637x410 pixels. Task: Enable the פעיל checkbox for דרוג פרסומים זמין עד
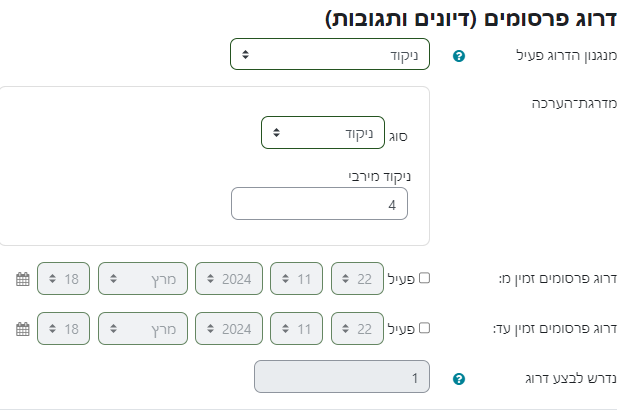pyautogui.click(x=424, y=327)
